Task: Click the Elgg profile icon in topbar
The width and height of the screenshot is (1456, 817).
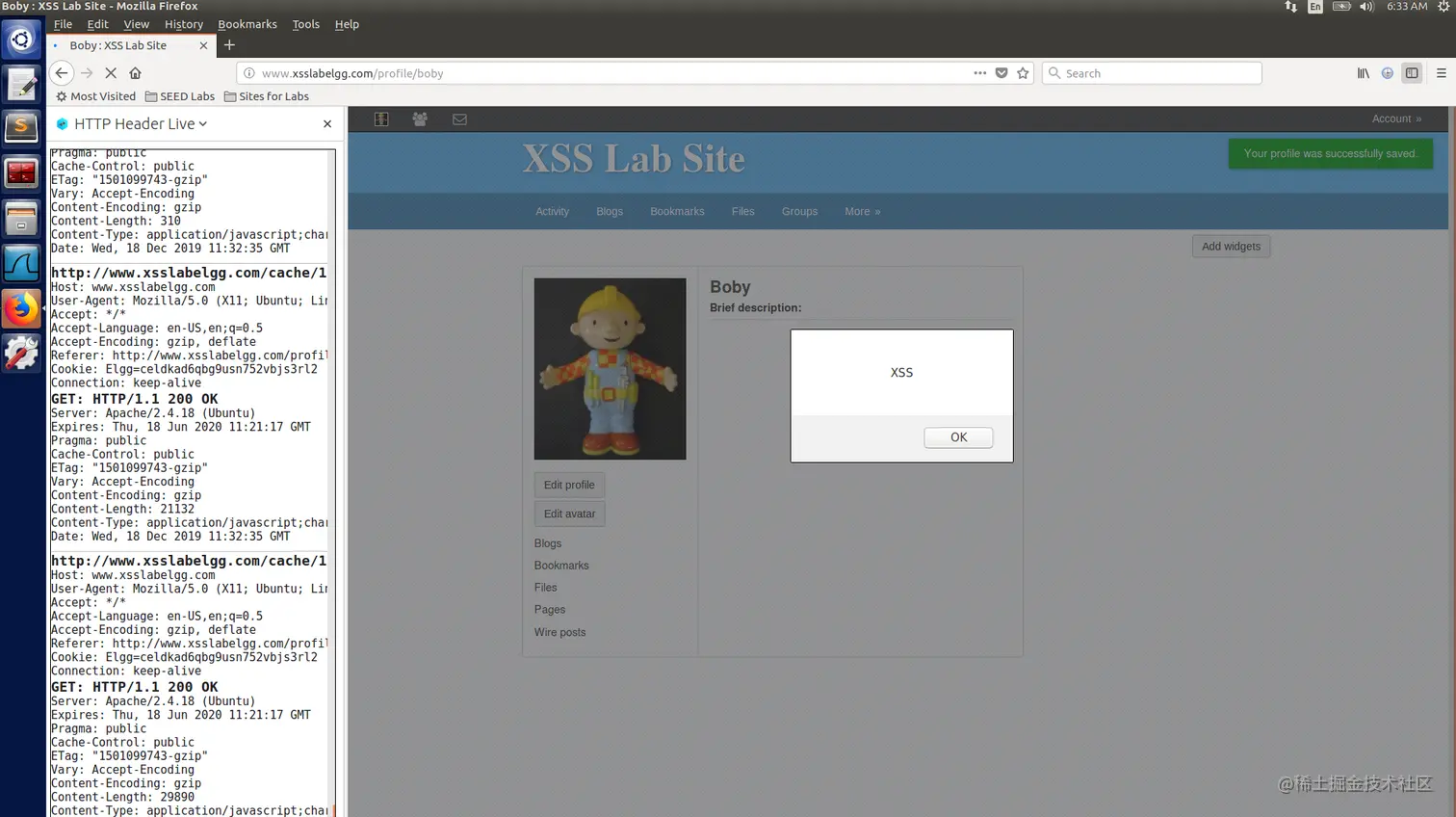Action: coord(381,119)
